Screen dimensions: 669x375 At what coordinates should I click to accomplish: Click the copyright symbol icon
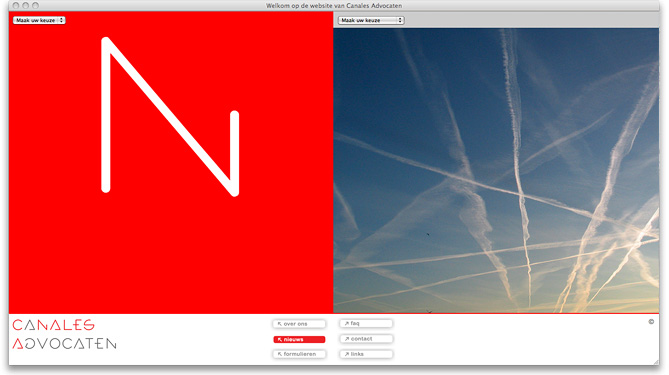pos(651,322)
